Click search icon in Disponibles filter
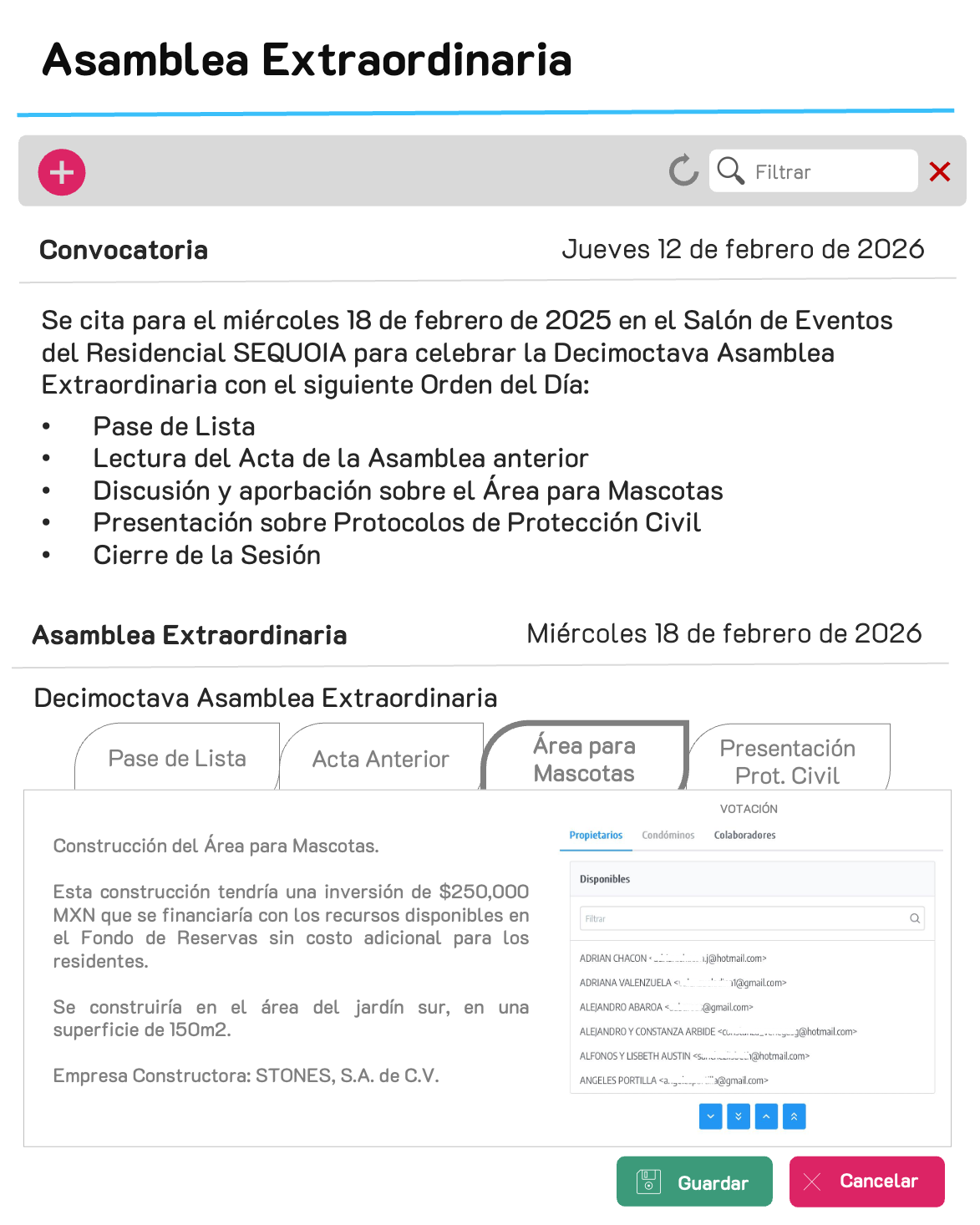 (x=915, y=918)
